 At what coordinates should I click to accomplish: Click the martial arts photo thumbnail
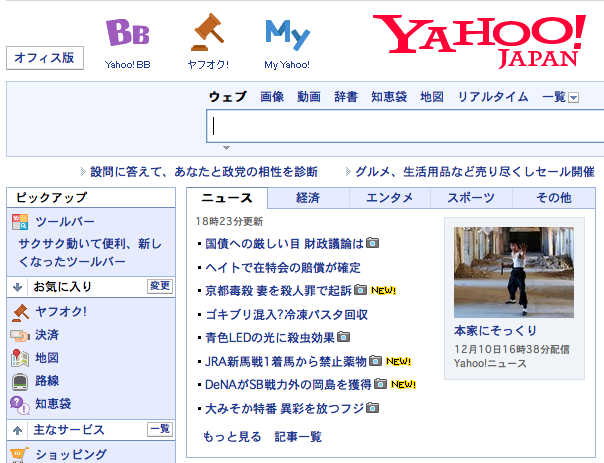pyautogui.click(x=514, y=272)
